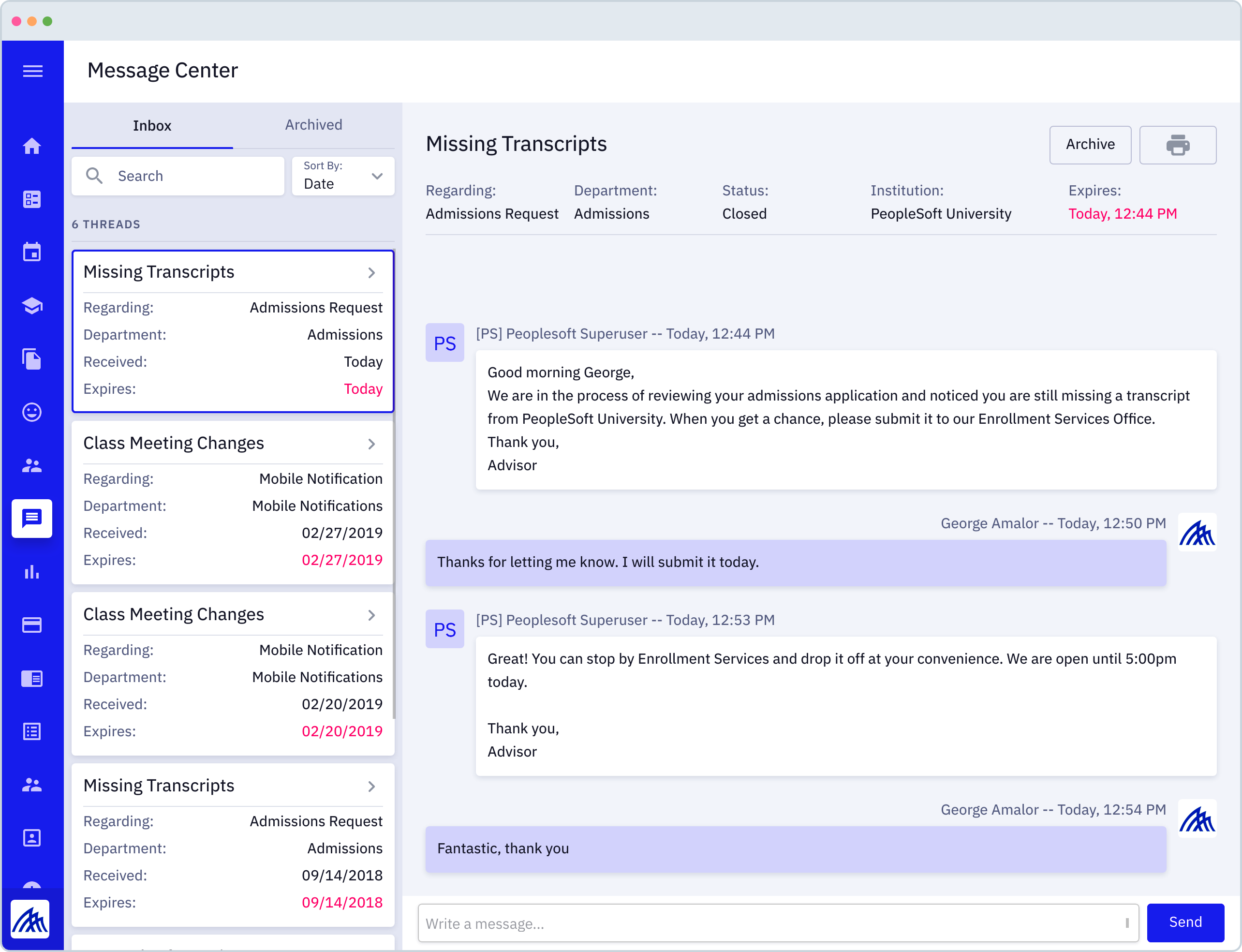Open the smiley face icon in sidebar
Screen dimensions: 1242x952
(x=32, y=412)
